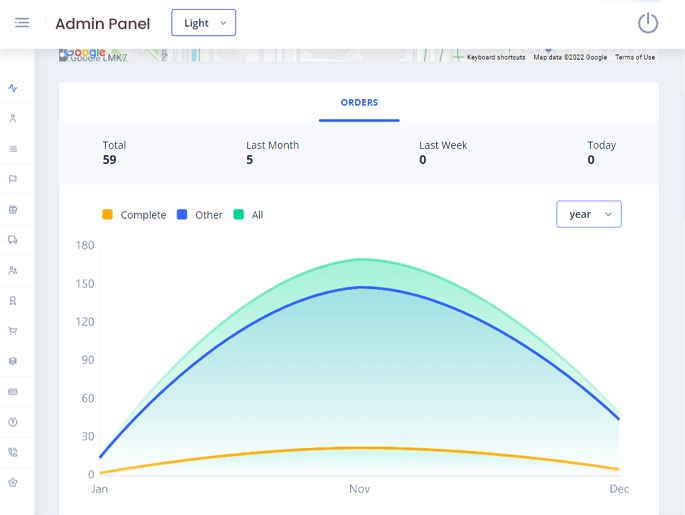
Task: Click the flag icon in sidebar
Action: point(13,179)
